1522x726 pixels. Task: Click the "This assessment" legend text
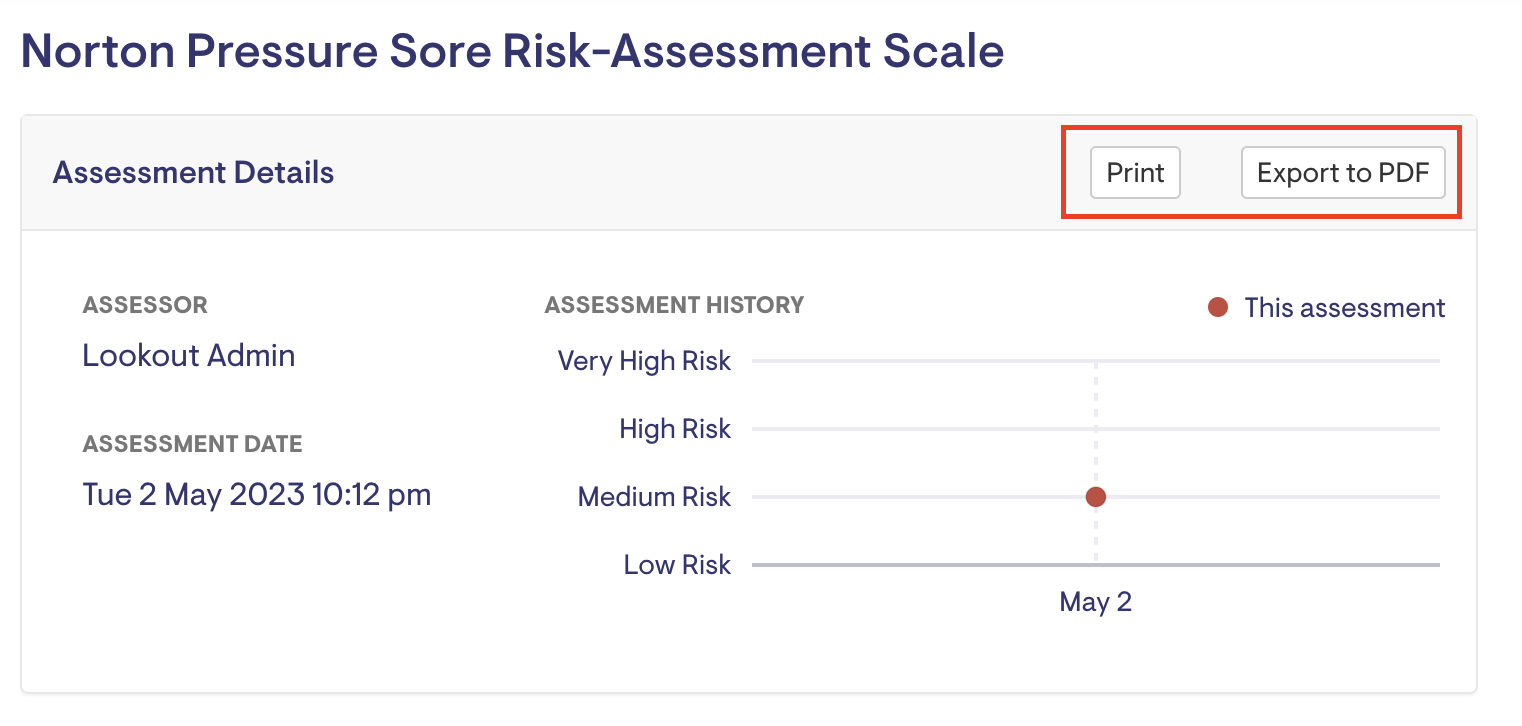coord(1344,308)
